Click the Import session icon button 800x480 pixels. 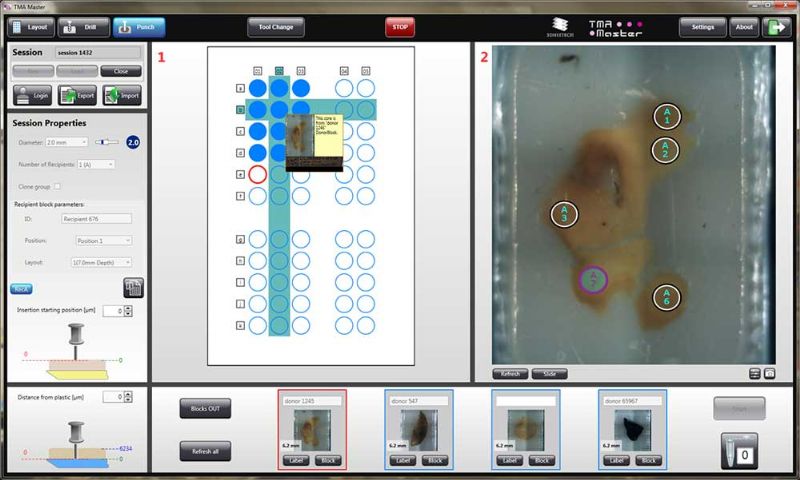coord(122,95)
